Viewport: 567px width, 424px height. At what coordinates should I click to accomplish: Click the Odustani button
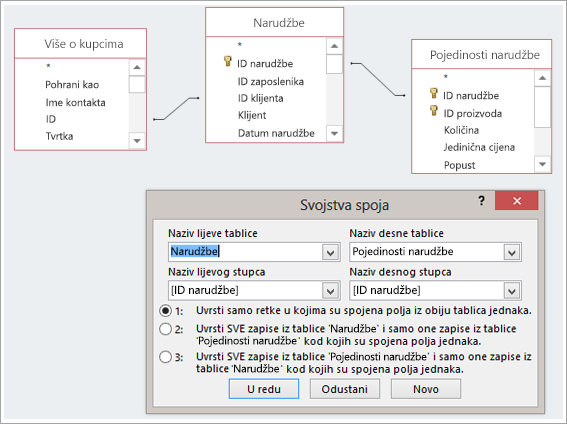(x=345, y=389)
